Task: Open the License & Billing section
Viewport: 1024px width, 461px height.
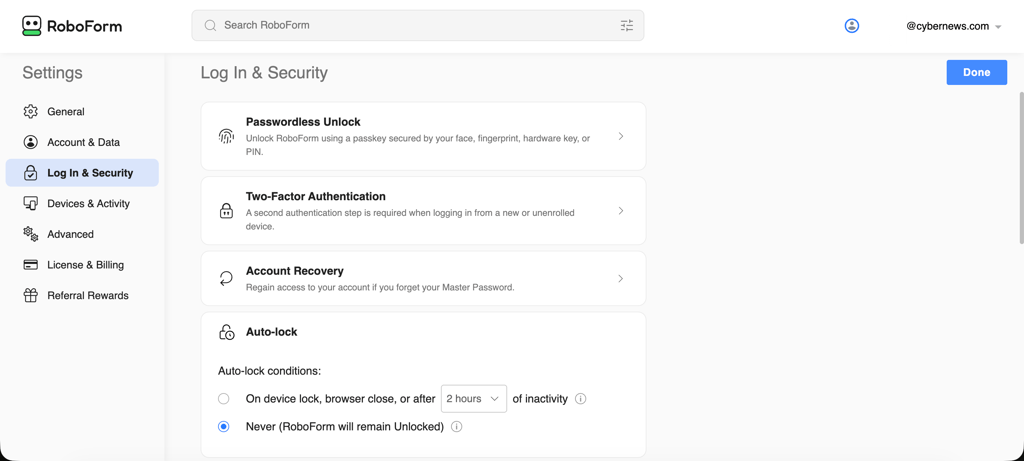Action: pyautogui.click(x=82, y=265)
